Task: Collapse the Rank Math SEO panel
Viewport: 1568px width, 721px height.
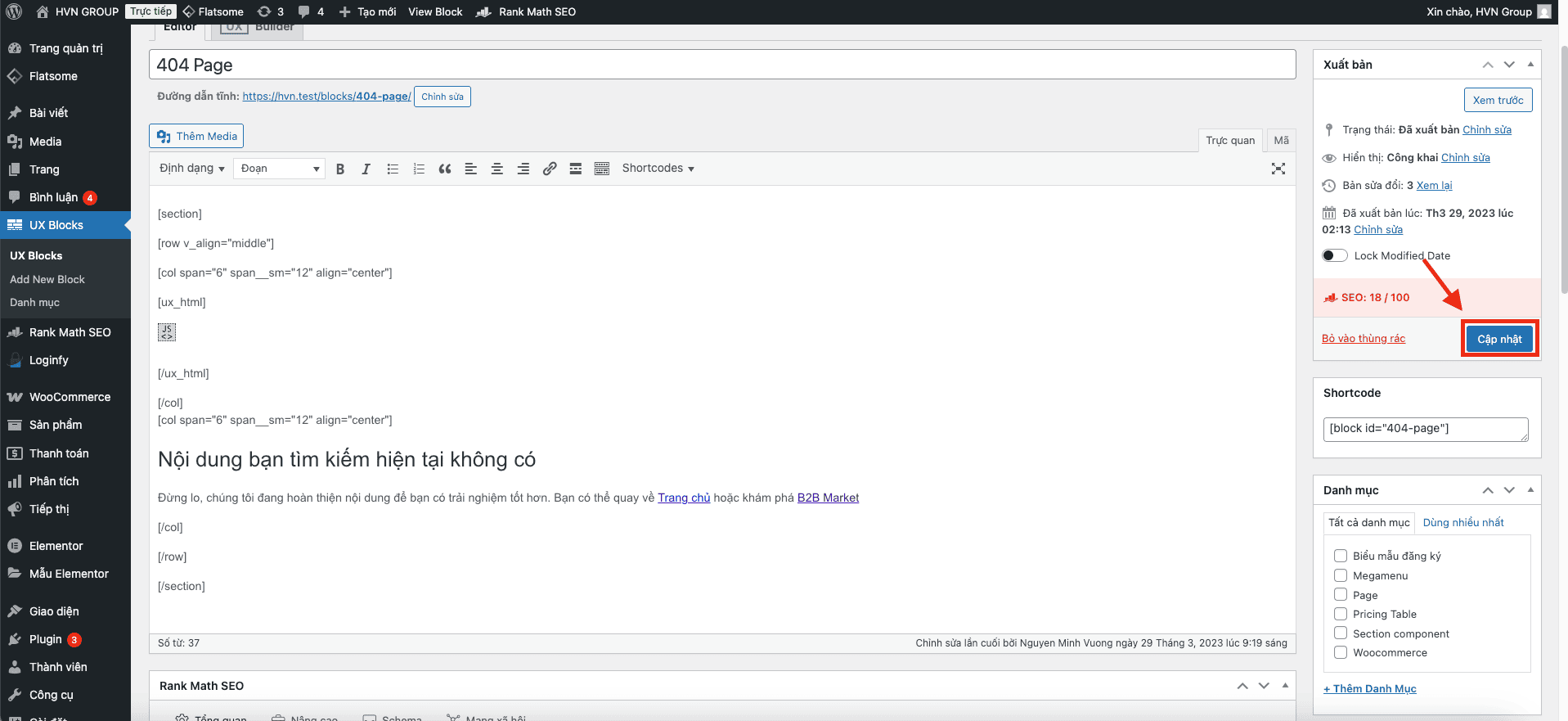Action: click(x=1285, y=686)
